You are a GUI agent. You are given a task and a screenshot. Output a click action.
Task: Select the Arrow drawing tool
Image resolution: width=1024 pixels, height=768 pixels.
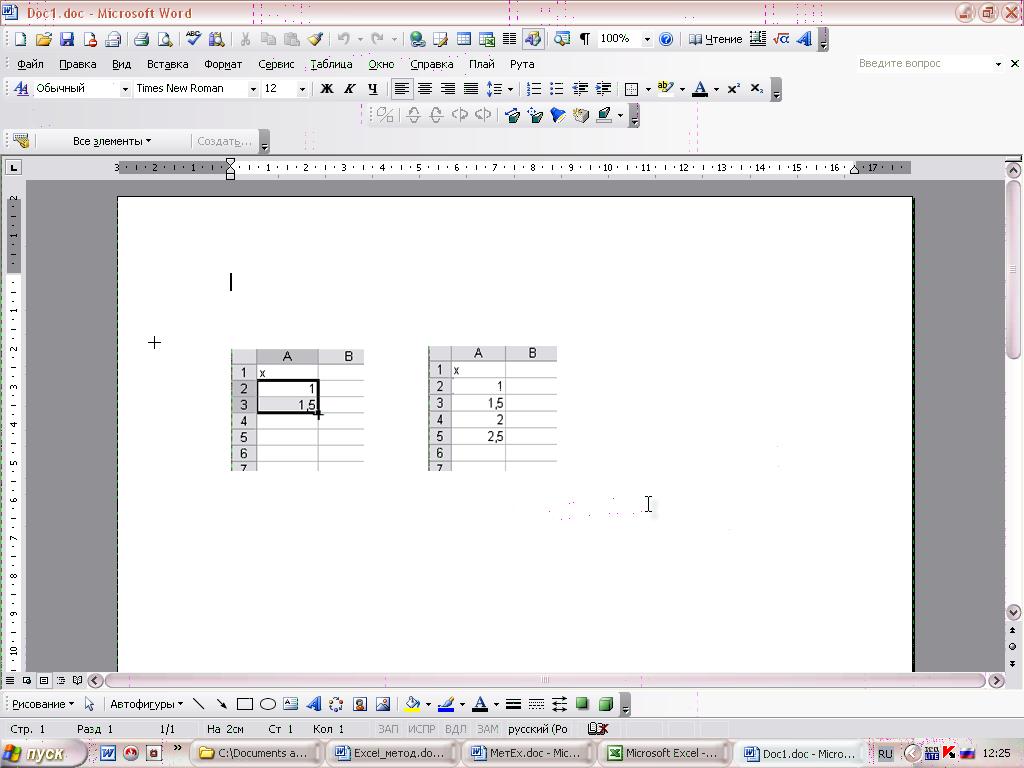coord(222,704)
